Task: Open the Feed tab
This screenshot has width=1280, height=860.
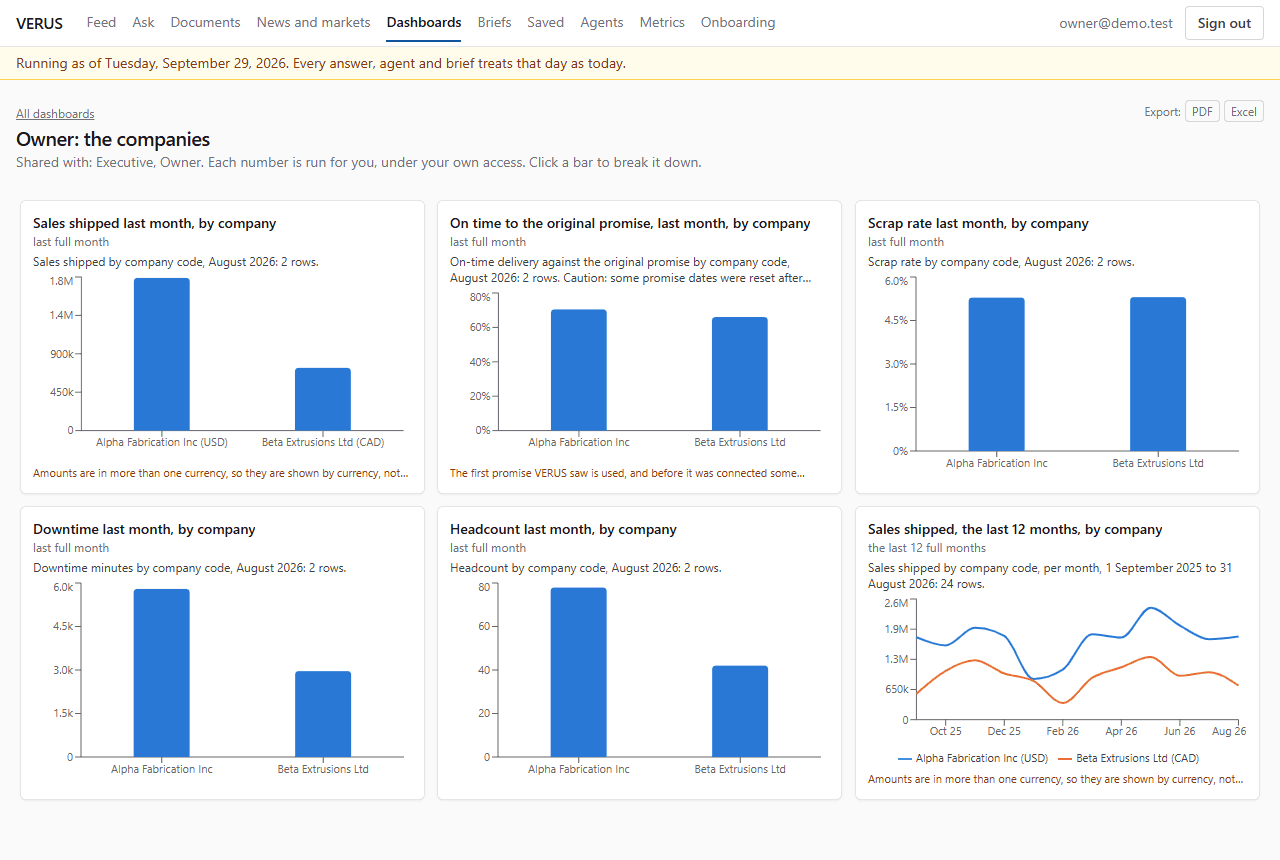Action: (x=101, y=22)
